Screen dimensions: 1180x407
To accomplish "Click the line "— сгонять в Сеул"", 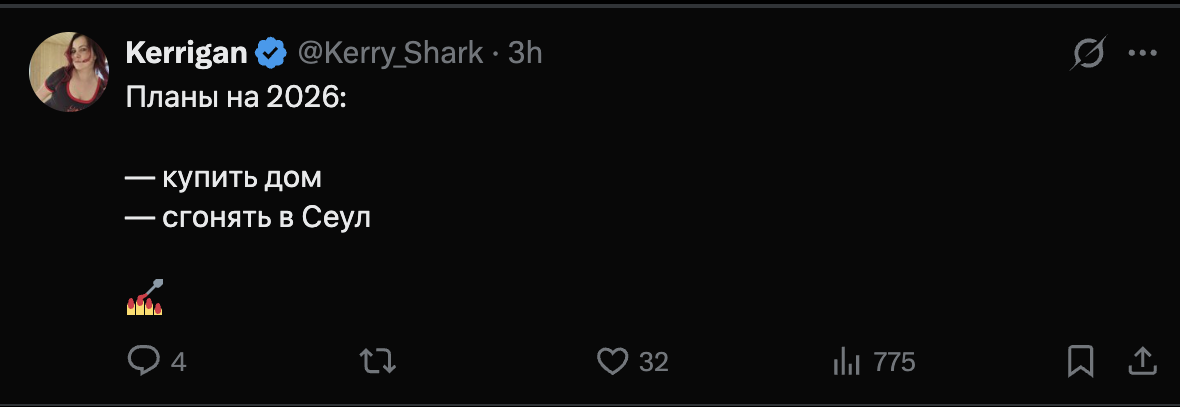I will 248,218.
